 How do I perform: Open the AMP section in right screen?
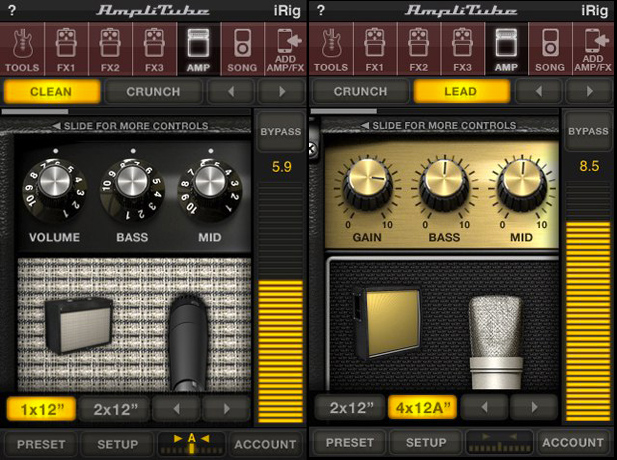(x=506, y=49)
